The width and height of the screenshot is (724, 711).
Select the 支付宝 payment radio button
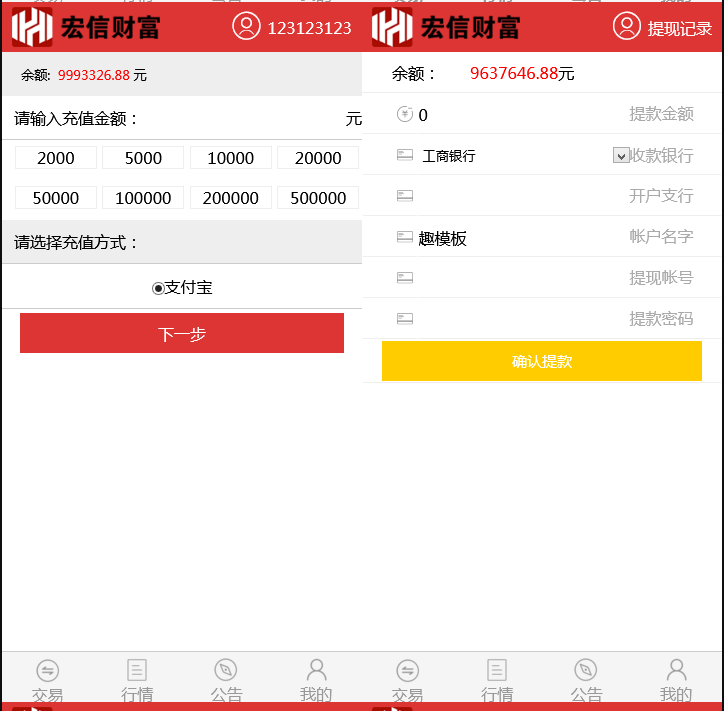click(158, 288)
